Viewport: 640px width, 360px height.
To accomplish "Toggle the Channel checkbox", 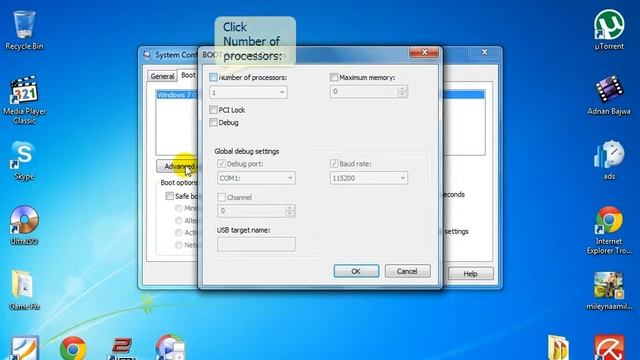I will pos(221,197).
